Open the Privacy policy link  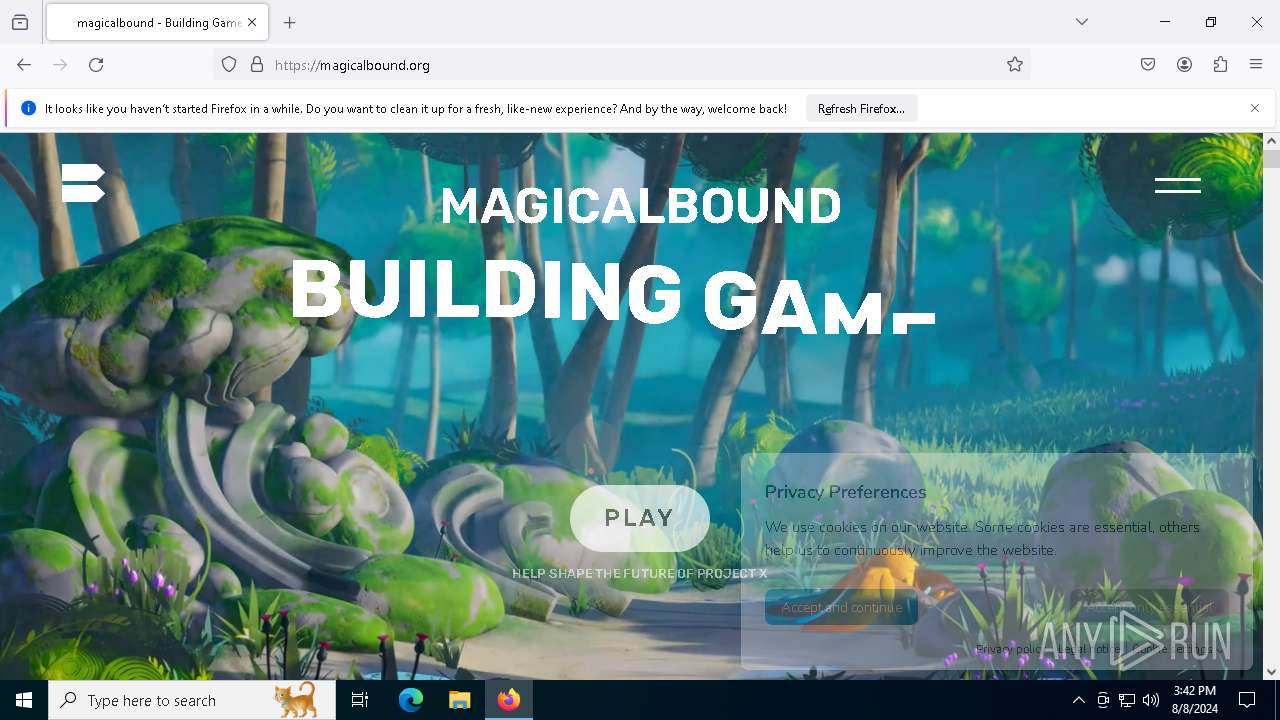coord(1009,649)
